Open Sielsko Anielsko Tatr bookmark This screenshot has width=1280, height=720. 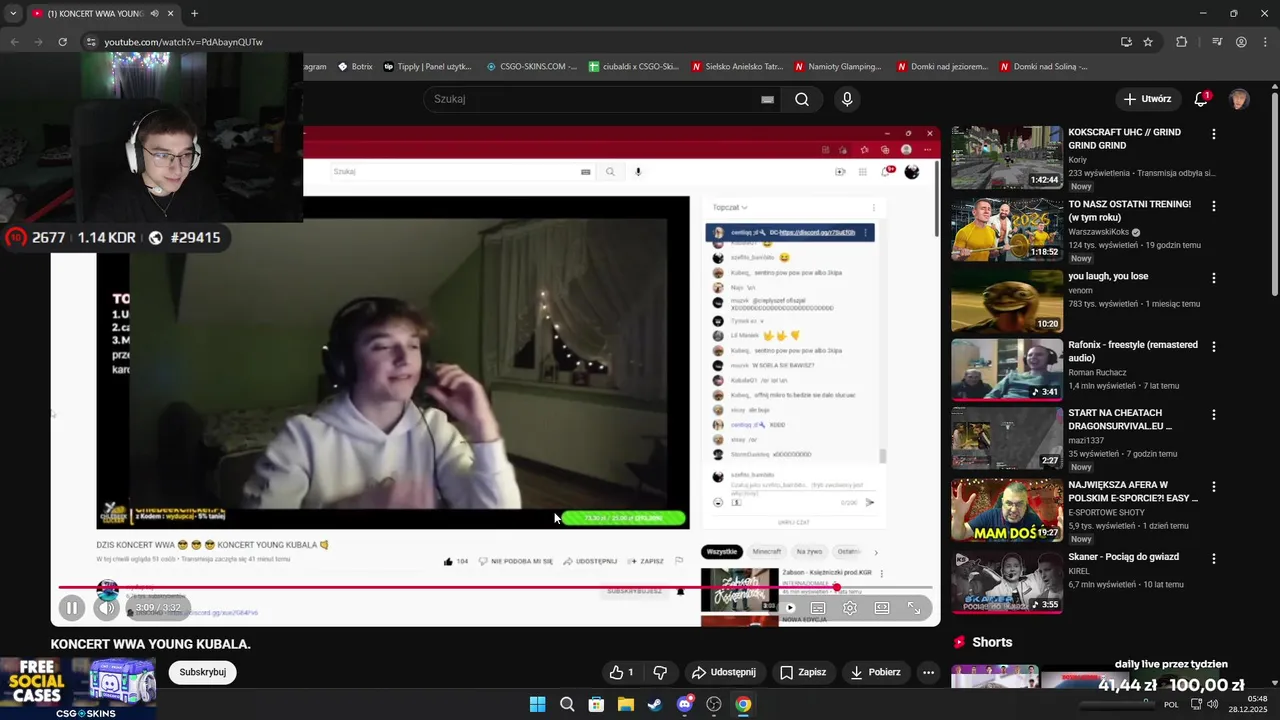click(x=737, y=67)
